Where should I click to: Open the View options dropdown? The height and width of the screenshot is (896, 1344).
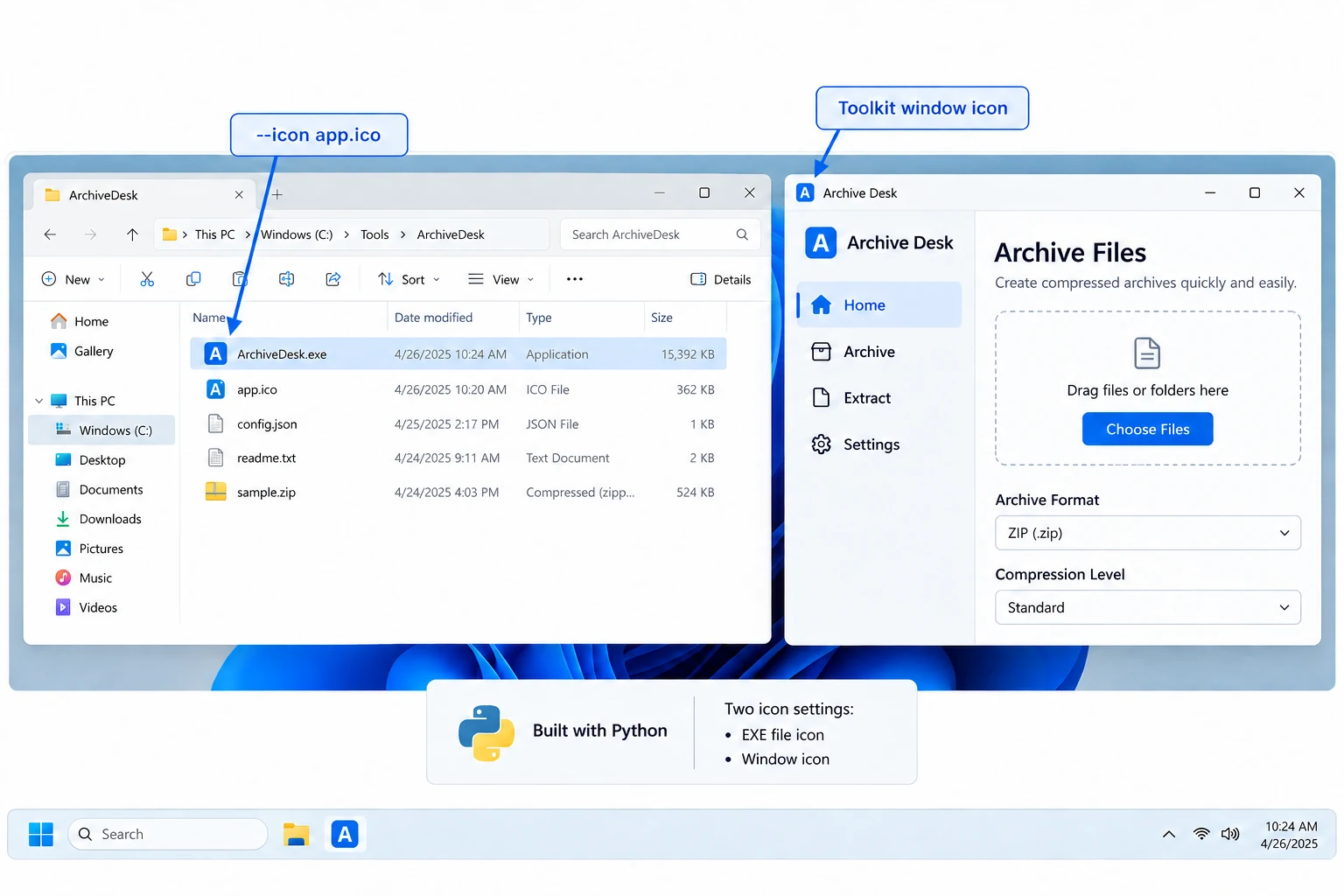[x=500, y=279]
